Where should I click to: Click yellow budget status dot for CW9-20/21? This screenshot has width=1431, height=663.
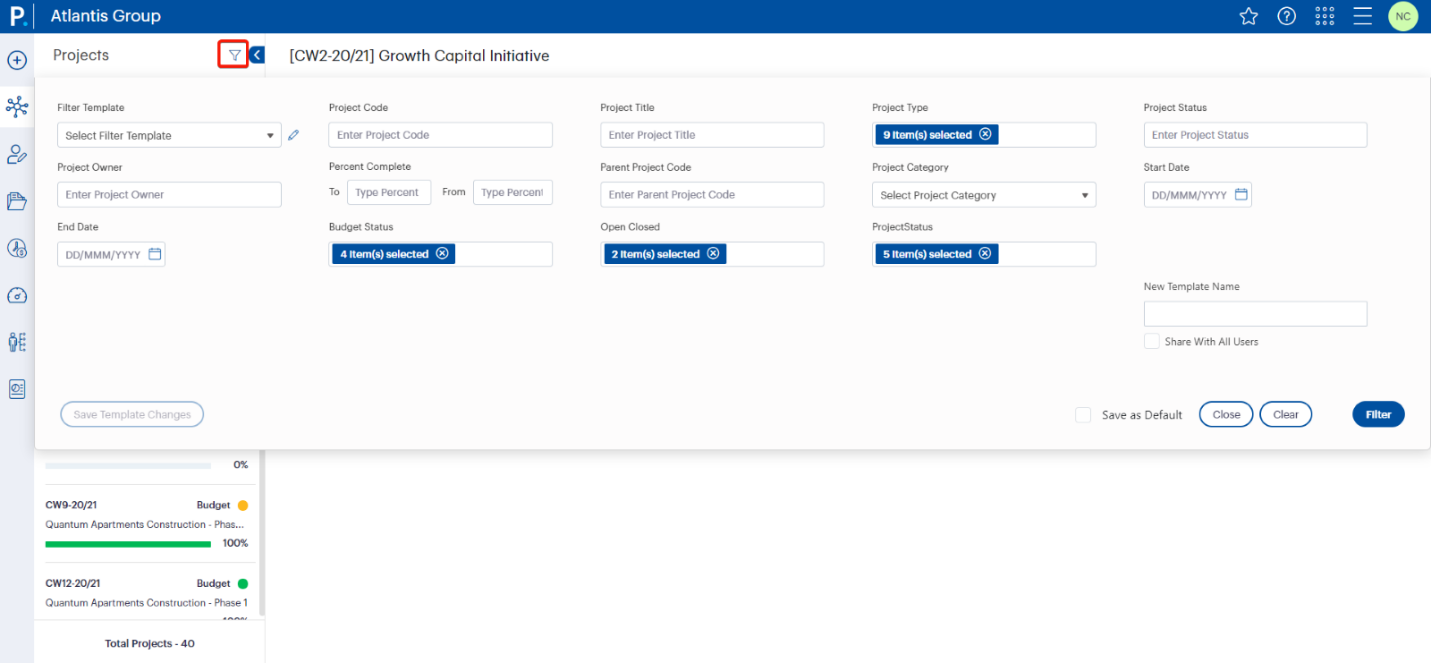(243, 506)
